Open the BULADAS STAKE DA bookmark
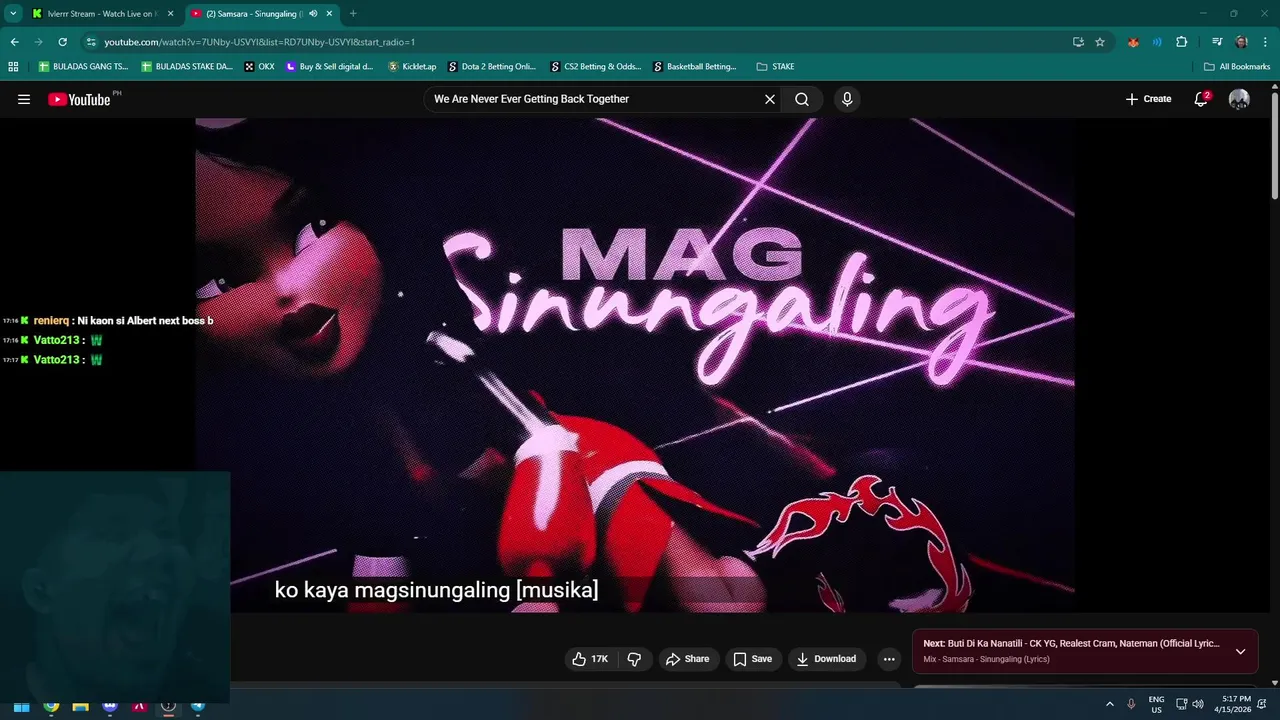 click(x=187, y=67)
